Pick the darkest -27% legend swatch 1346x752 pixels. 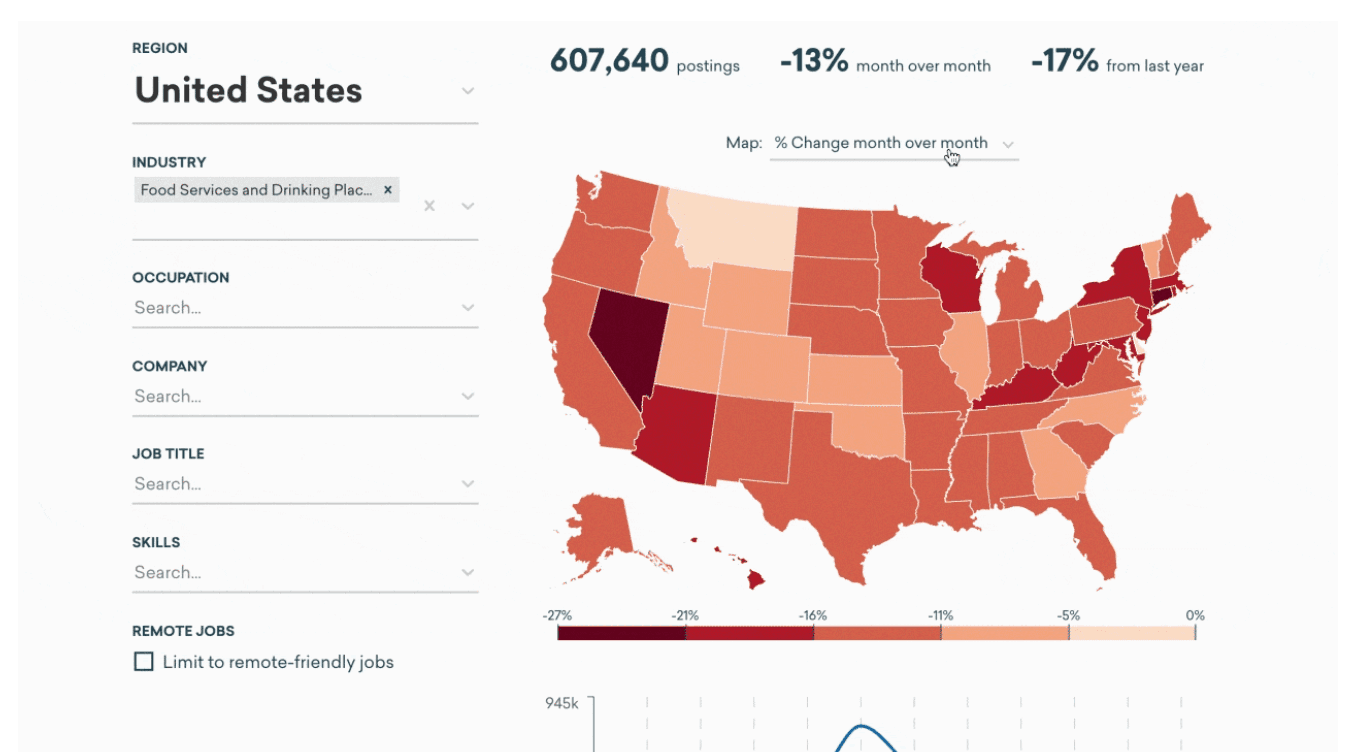tap(621, 632)
